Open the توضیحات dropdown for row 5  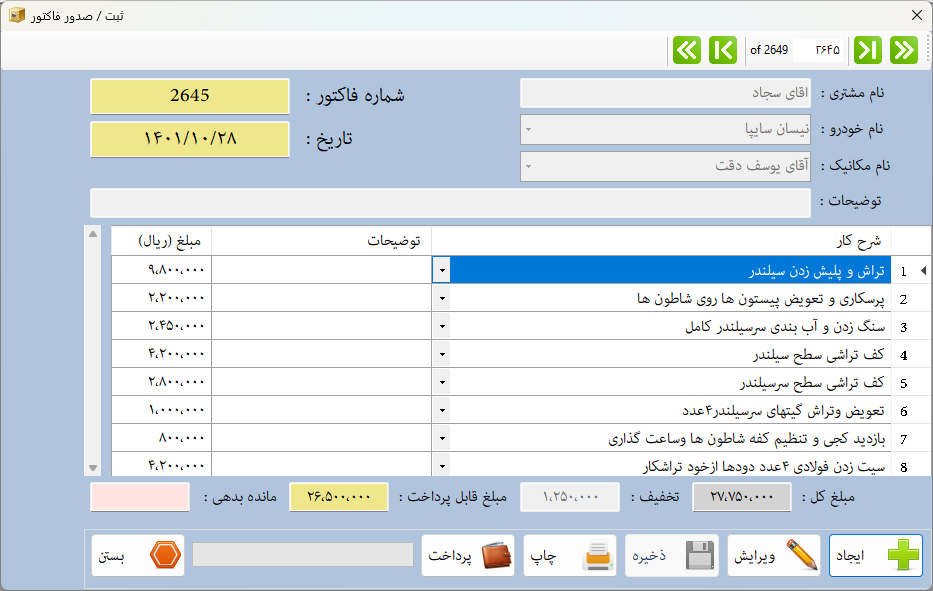pyautogui.click(x=440, y=382)
